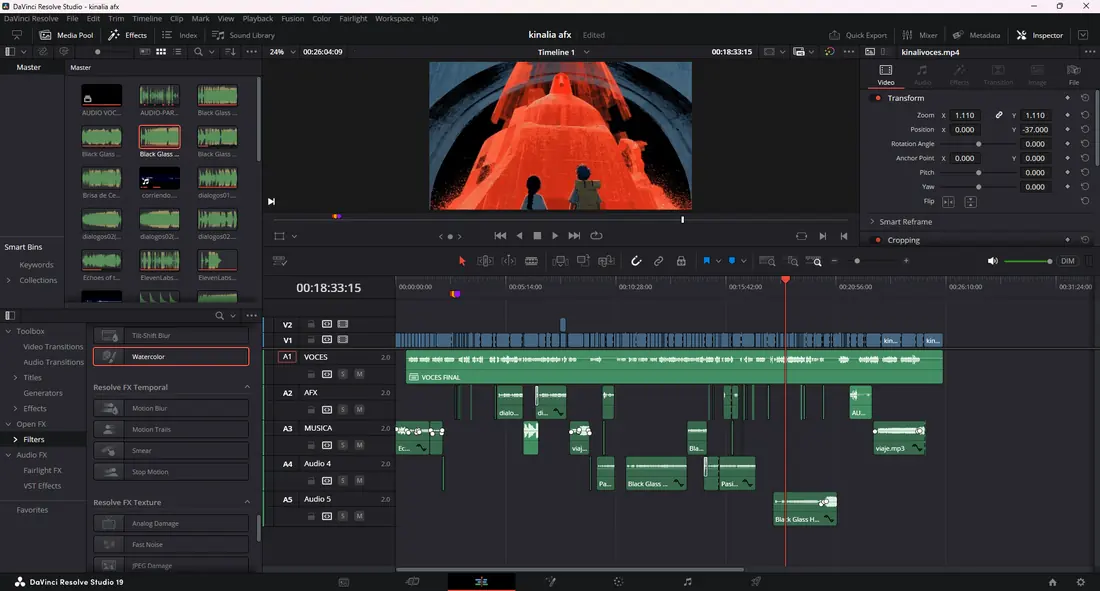
Task: Jump to last frame of timeline
Action: coord(574,236)
